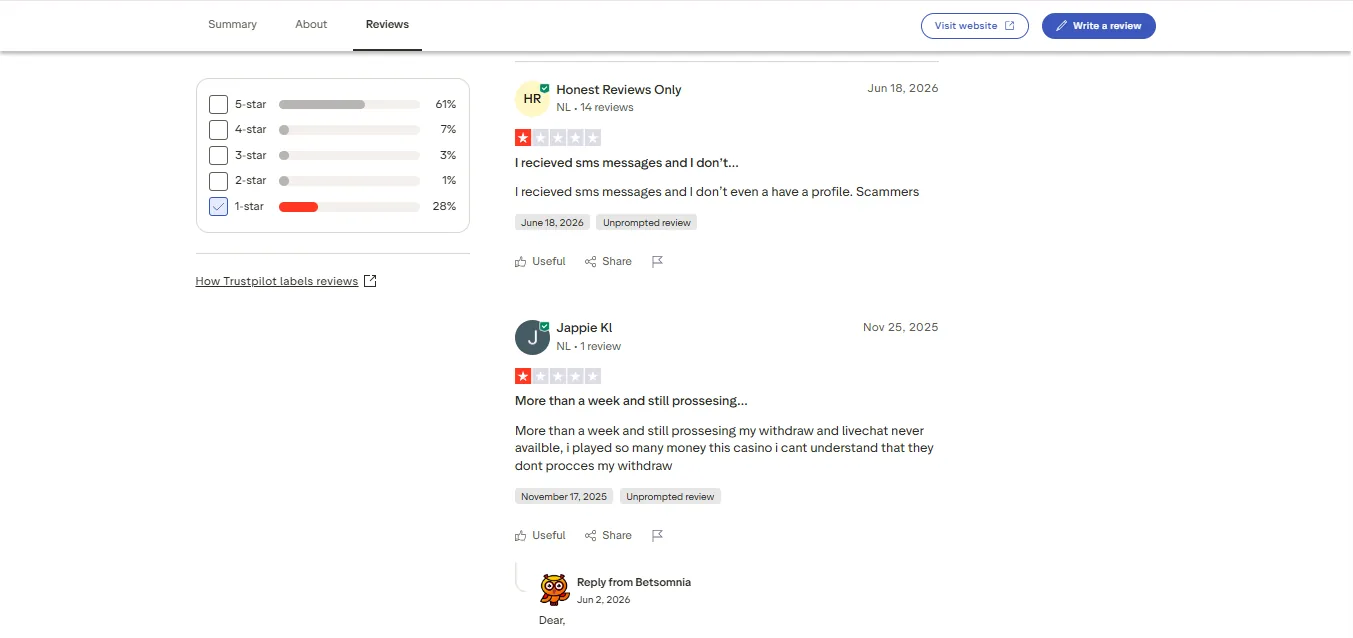Check the 3-star filter checkbox

click(218, 155)
